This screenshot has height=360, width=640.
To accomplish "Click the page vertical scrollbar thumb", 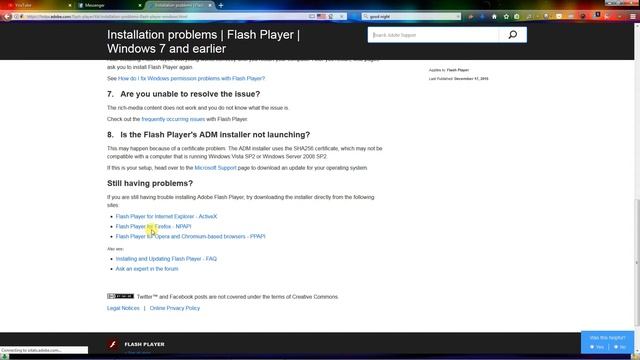I will pos(637,261).
